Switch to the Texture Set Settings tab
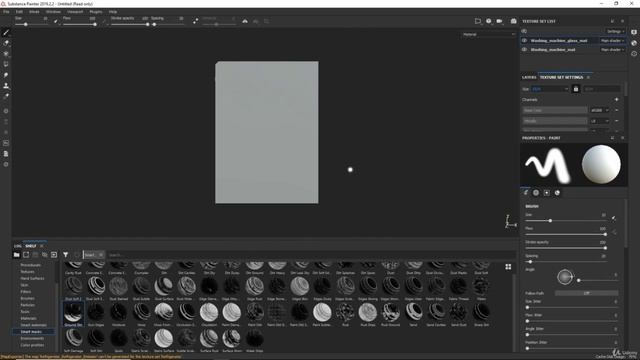The image size is (640, 360). coord(561,77)
